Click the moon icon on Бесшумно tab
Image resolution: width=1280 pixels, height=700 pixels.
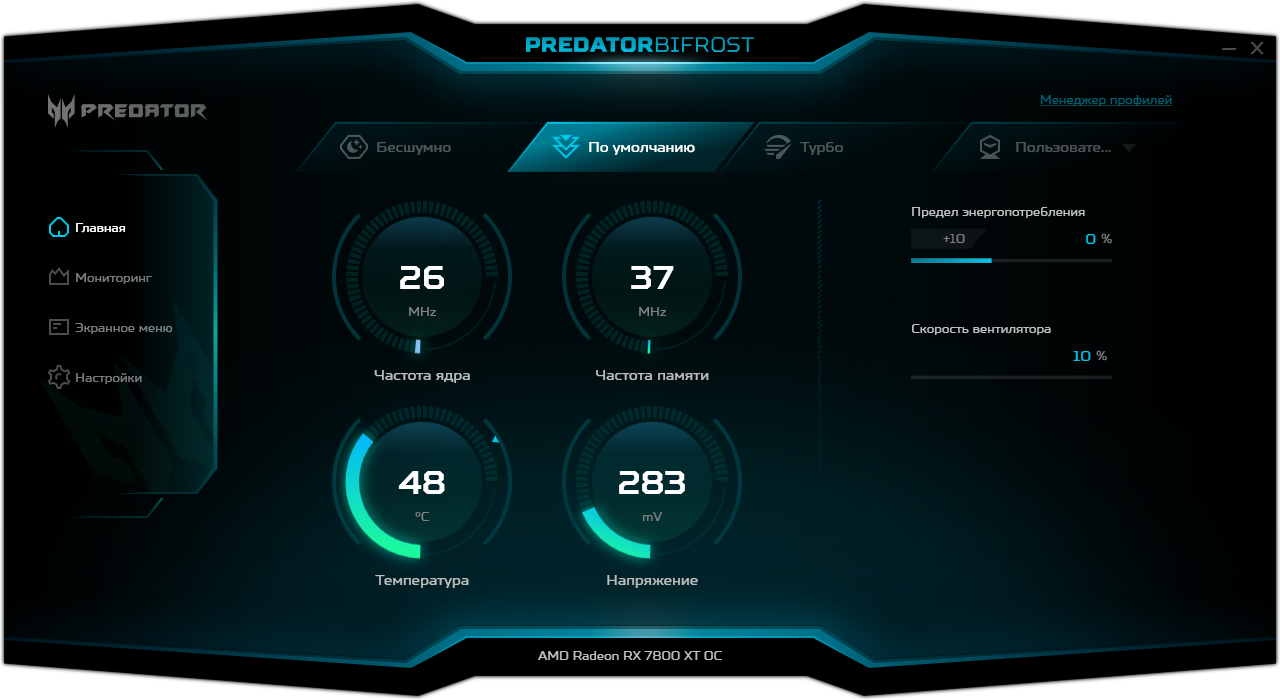tap(354, 147)
